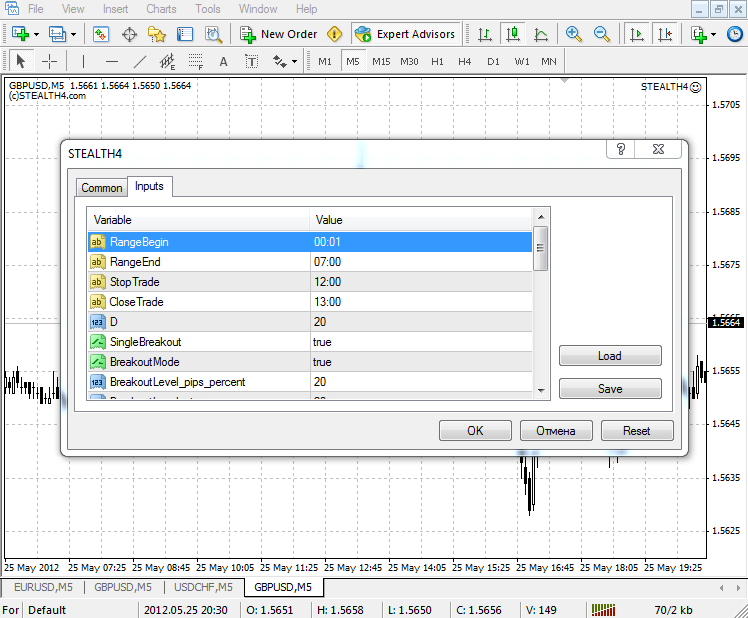Open the File menu
The height and width of the screenshot is (618, 748).
click(x=36, y=9)
